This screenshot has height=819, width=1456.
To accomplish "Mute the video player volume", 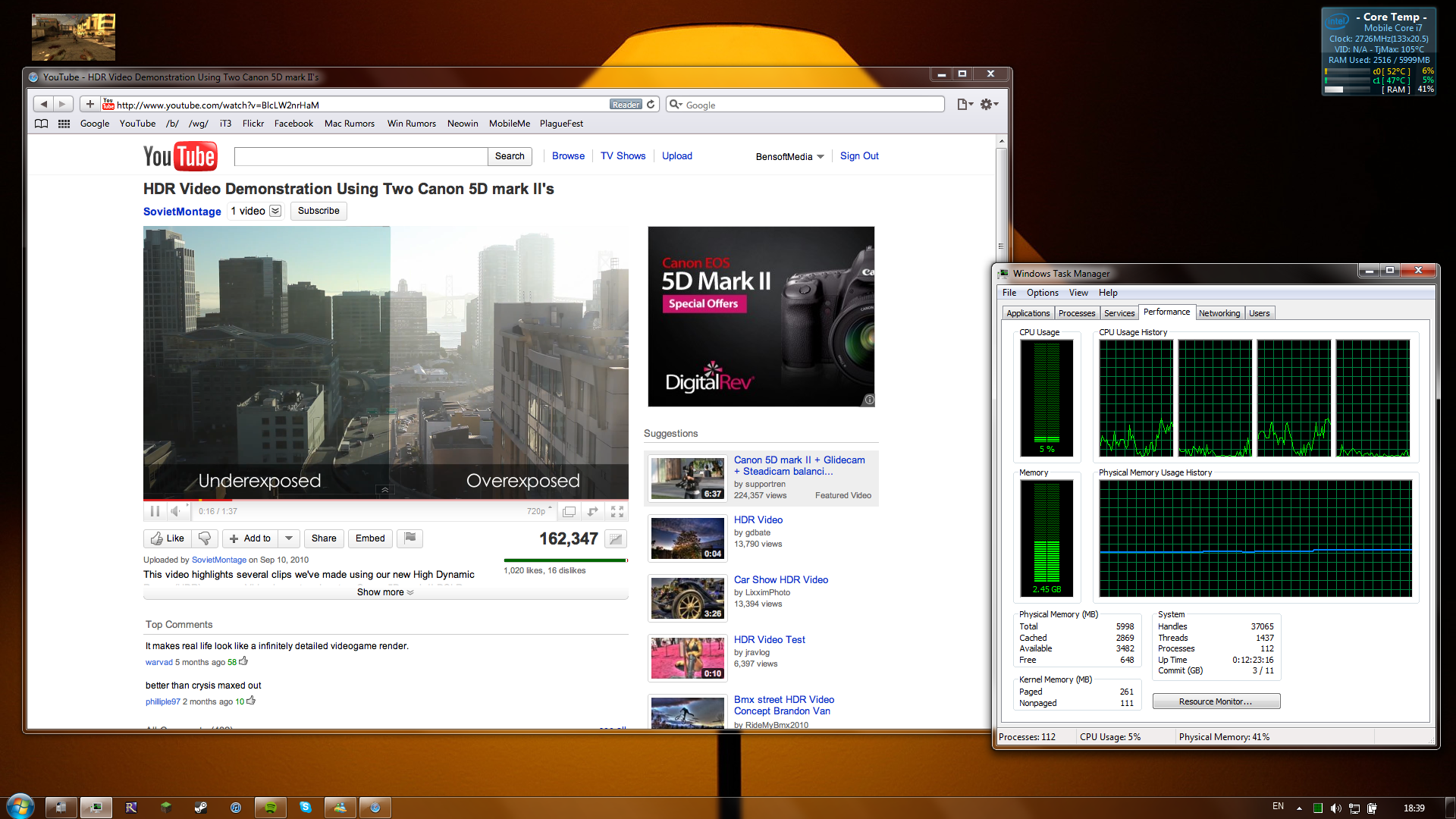I will (176, 511).
